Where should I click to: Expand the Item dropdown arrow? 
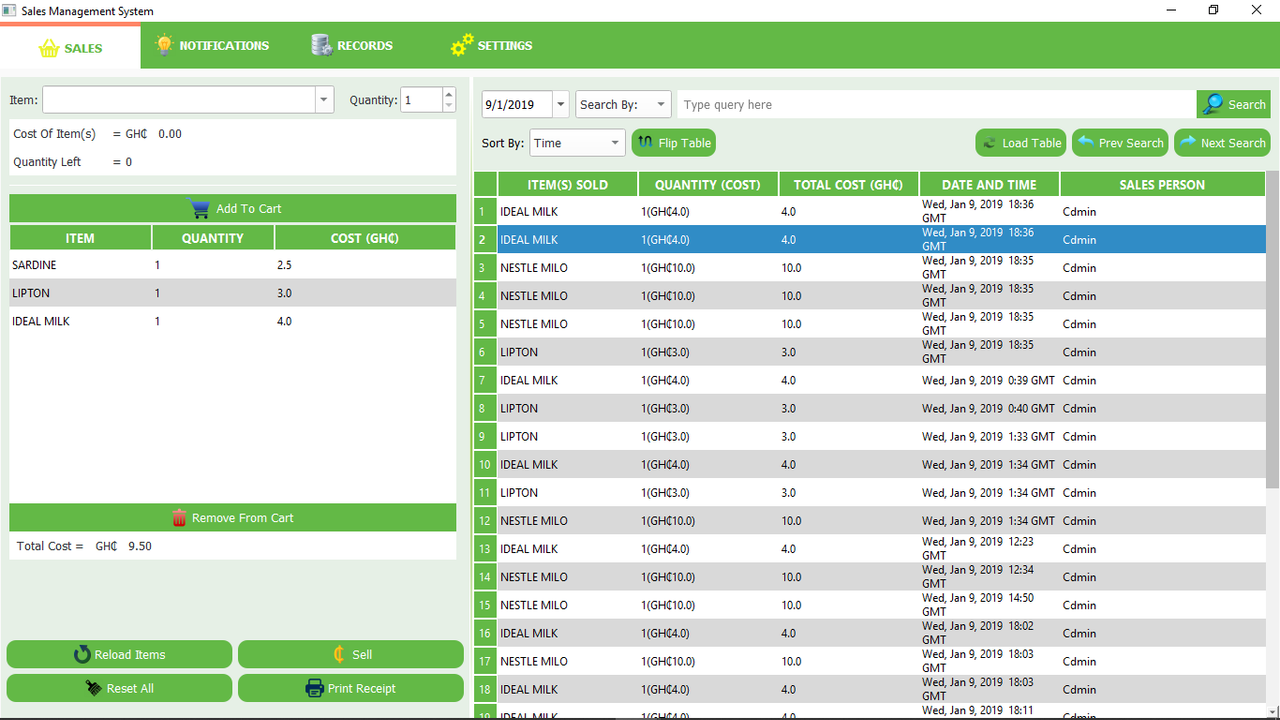(x=324, y=100)
